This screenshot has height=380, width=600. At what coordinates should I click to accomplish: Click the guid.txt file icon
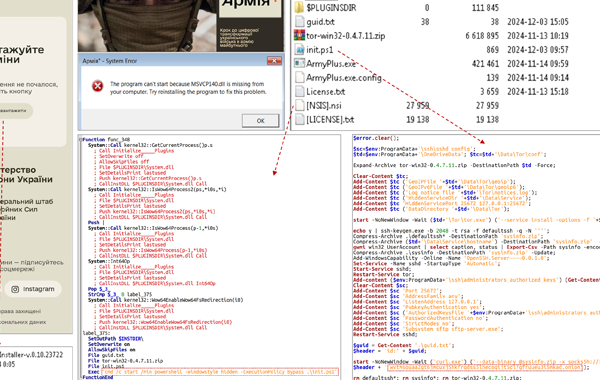click(x=300, y=21)
